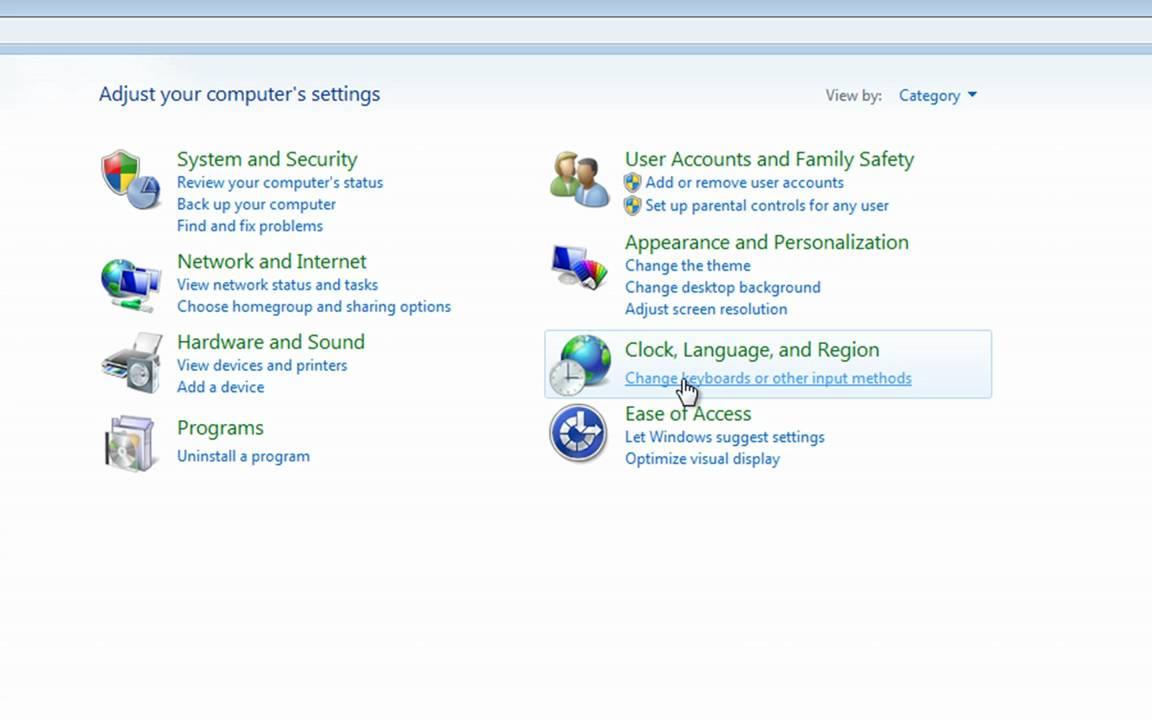Open User Accounts and Family Safety heading
This screenshot has width=1152, height=720.
pyautogui.click(x=769, y=159)
